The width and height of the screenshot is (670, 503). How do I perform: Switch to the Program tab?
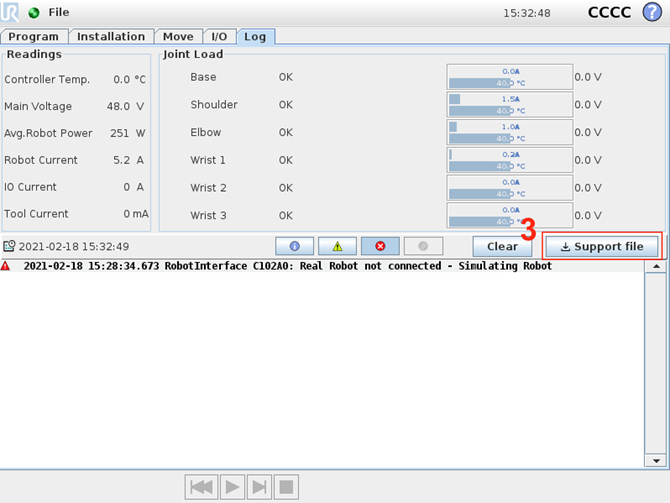pos(34,37)
